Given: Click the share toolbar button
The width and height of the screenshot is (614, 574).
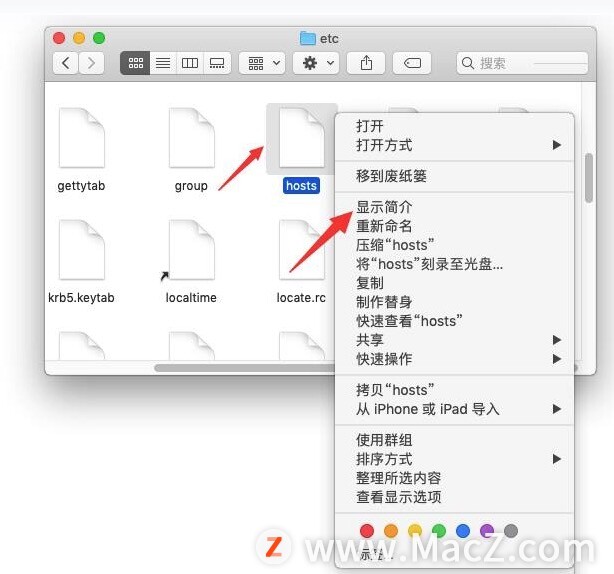Looking at the screenshot, I should [x=366, y=63].
